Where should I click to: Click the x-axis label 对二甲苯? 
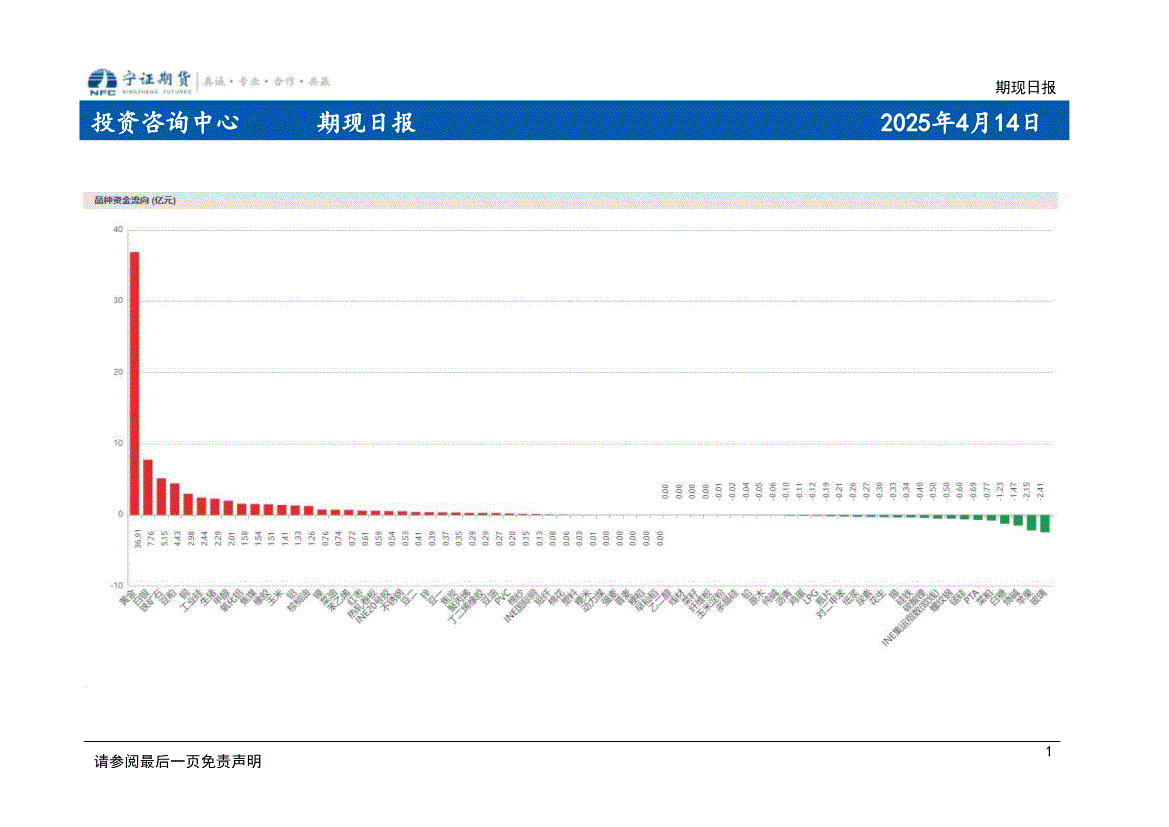(x=830, y=603)
